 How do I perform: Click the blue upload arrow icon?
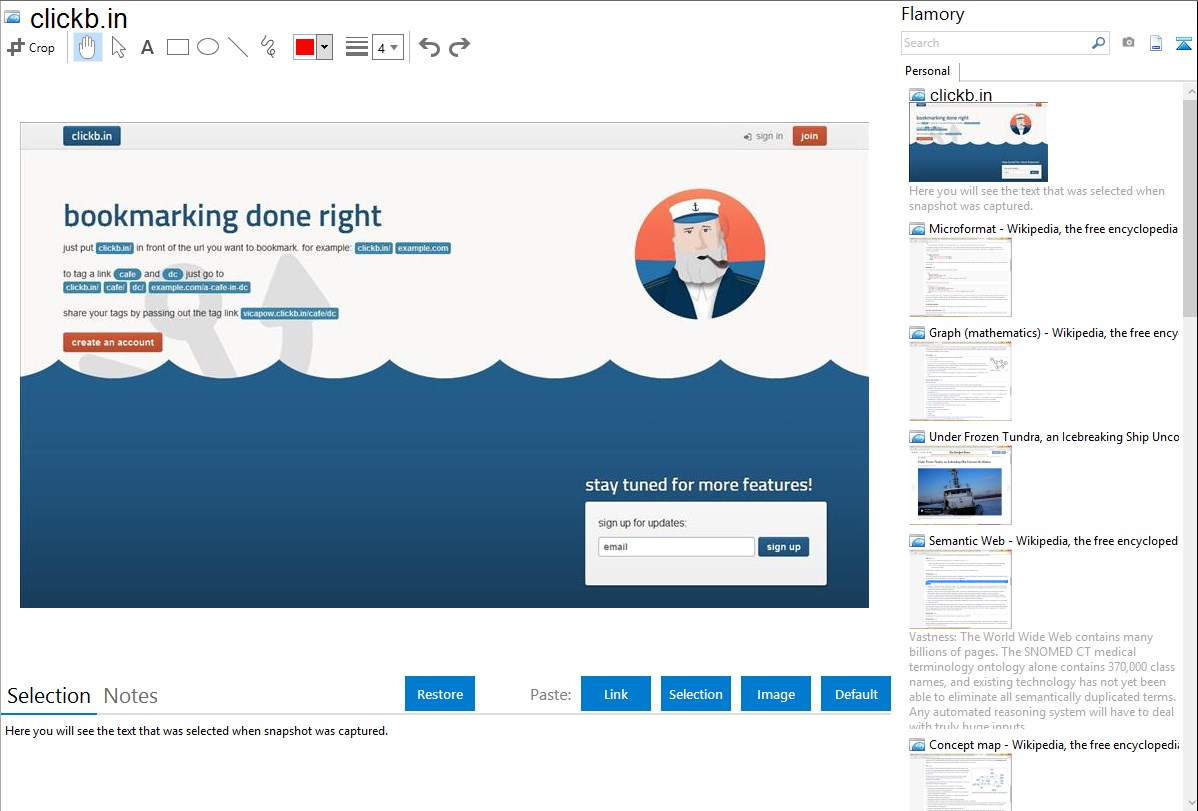1183,43
